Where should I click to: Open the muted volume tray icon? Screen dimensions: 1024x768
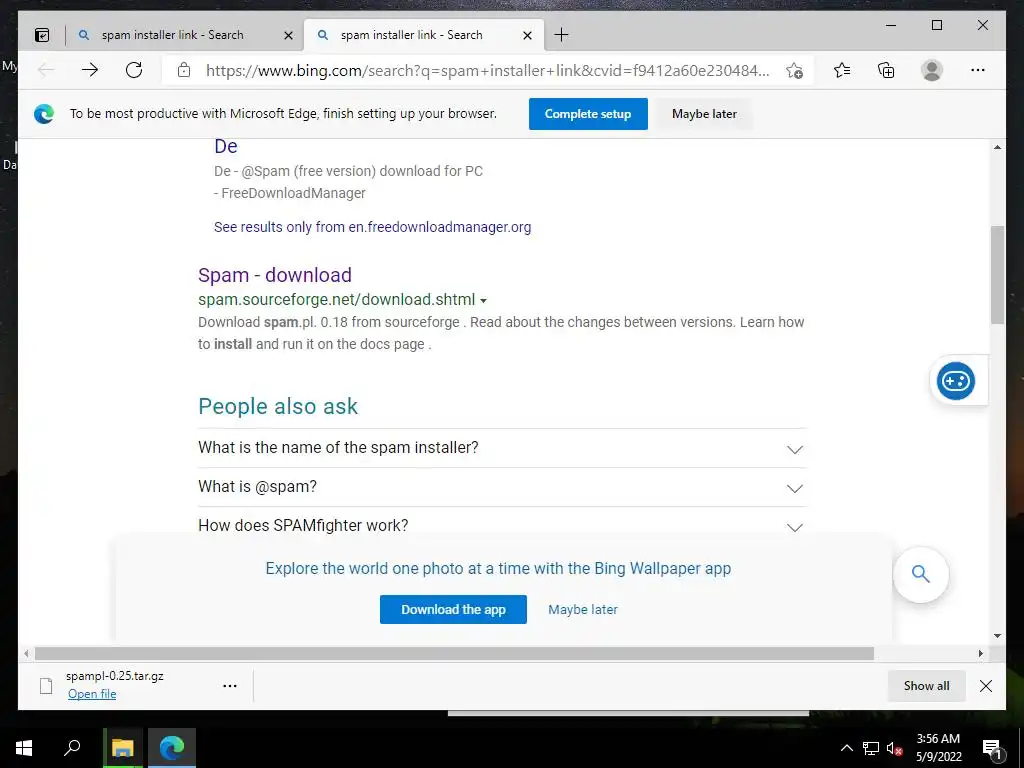click(895, 748)
